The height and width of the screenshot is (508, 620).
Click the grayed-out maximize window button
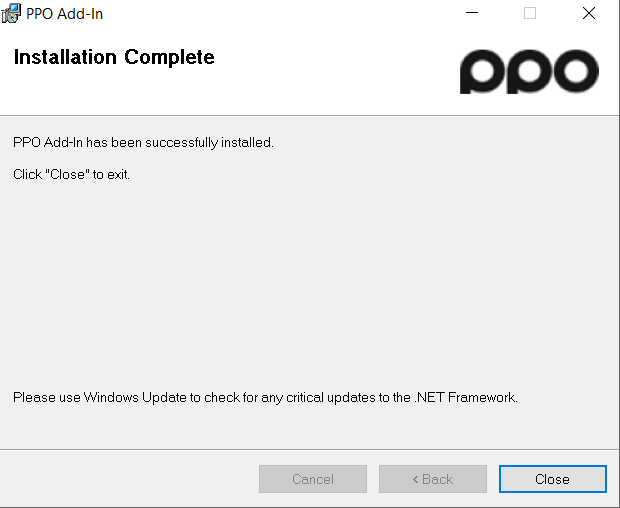530,13
